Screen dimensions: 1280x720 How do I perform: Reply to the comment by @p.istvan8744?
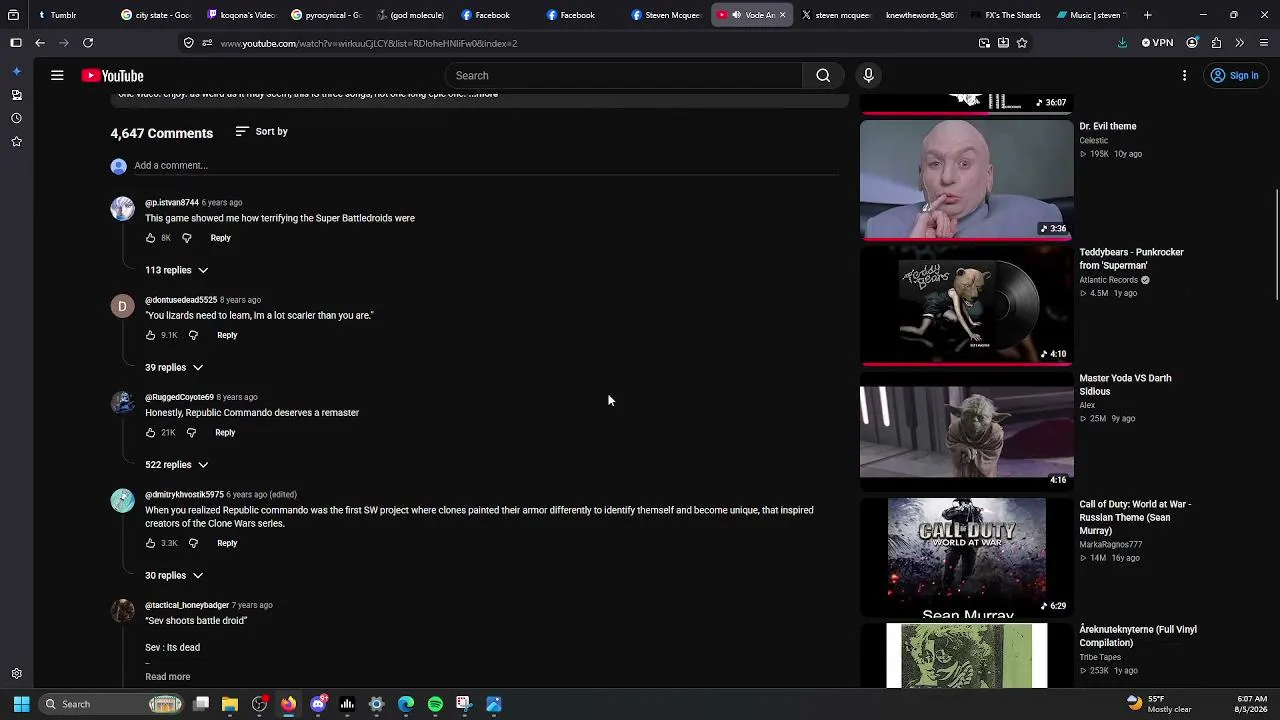[220, 238]
